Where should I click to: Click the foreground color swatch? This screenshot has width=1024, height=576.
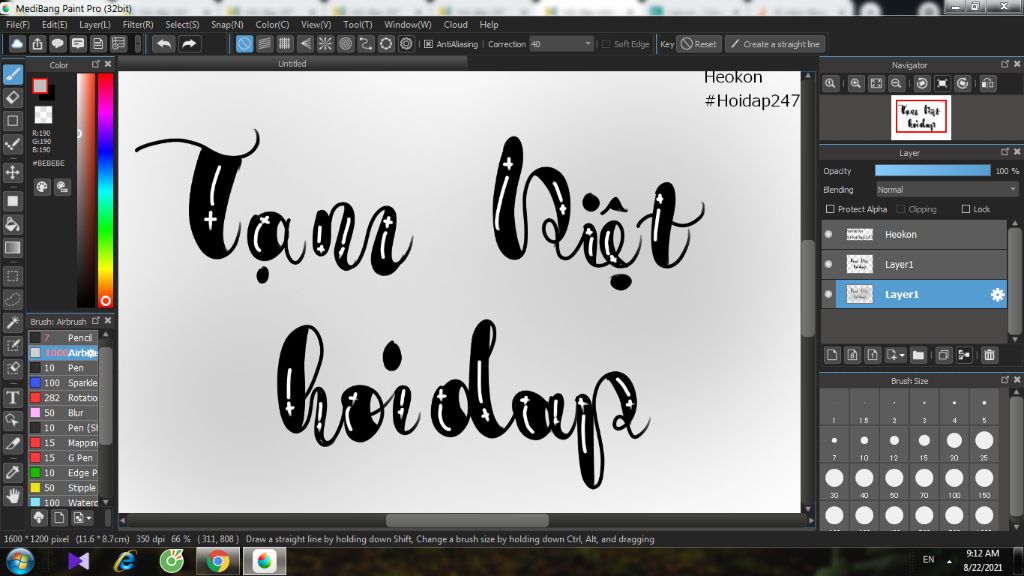tap(40, 86)
